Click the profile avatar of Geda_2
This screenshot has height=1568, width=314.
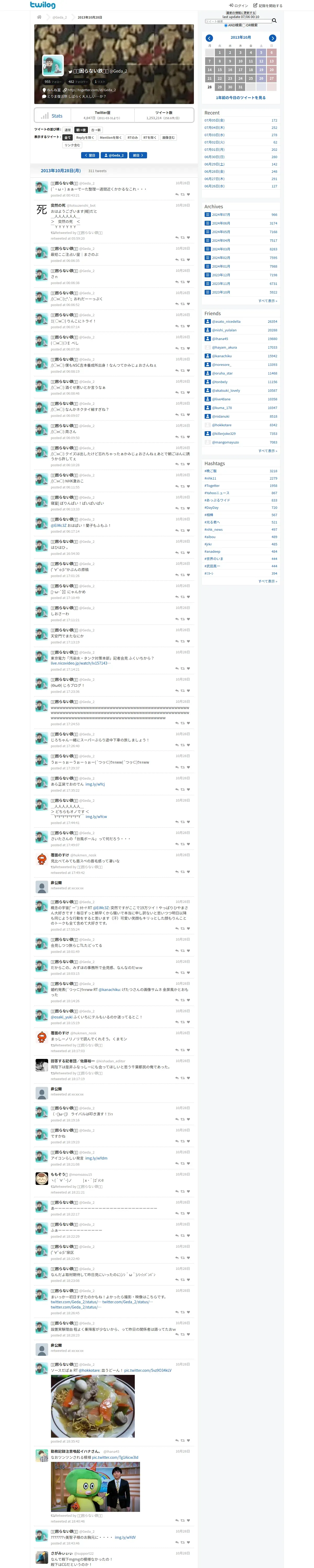coord(53,65)
